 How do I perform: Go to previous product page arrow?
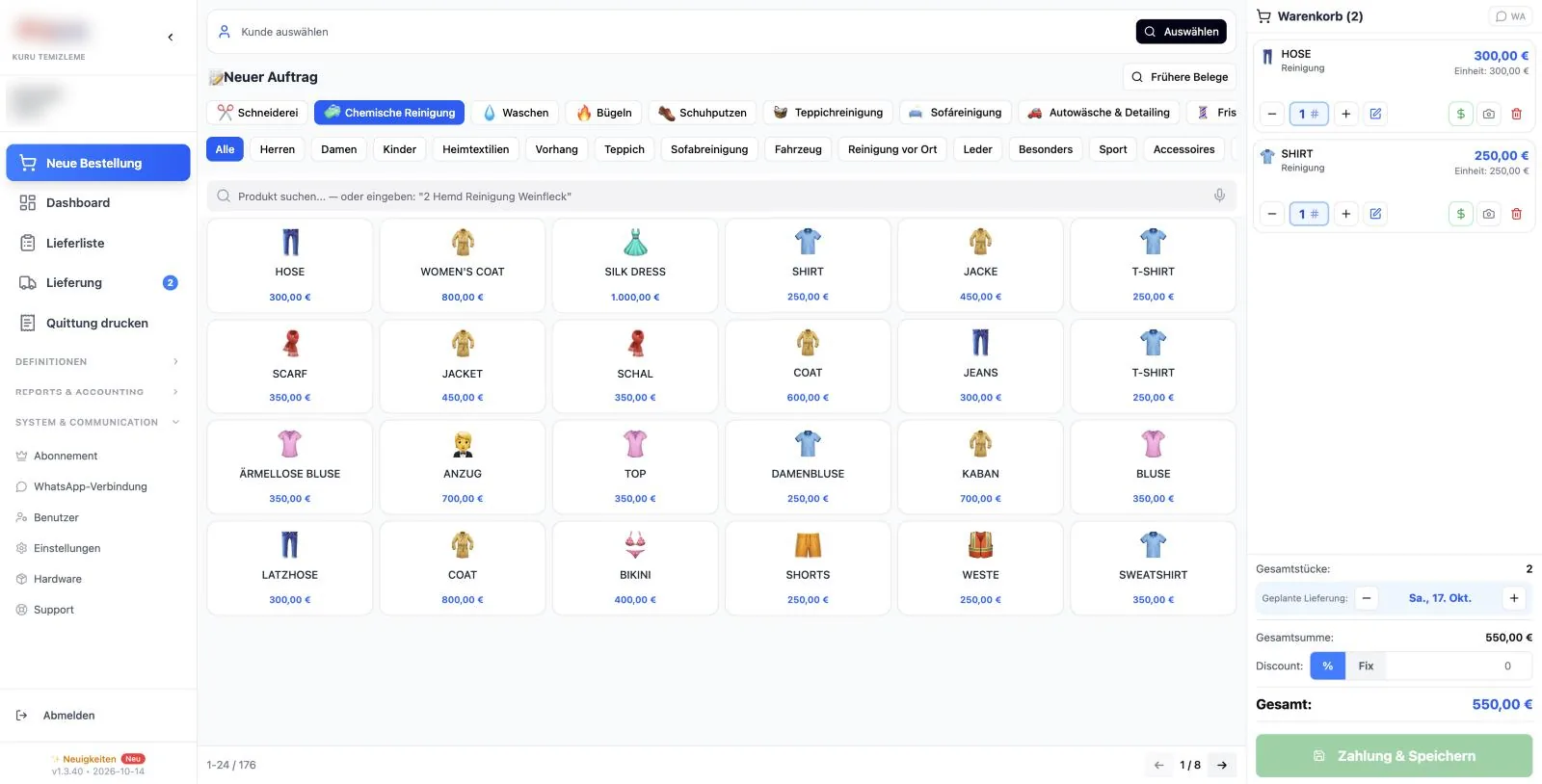1159,765
